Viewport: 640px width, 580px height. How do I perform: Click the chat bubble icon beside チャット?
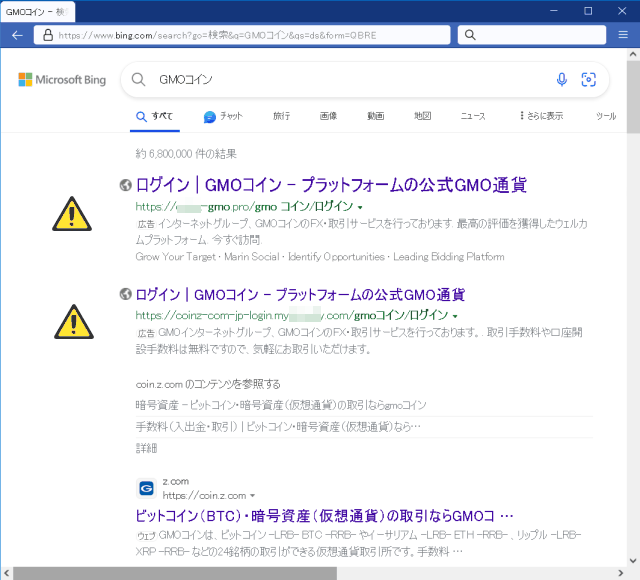[x=210, y=117]
